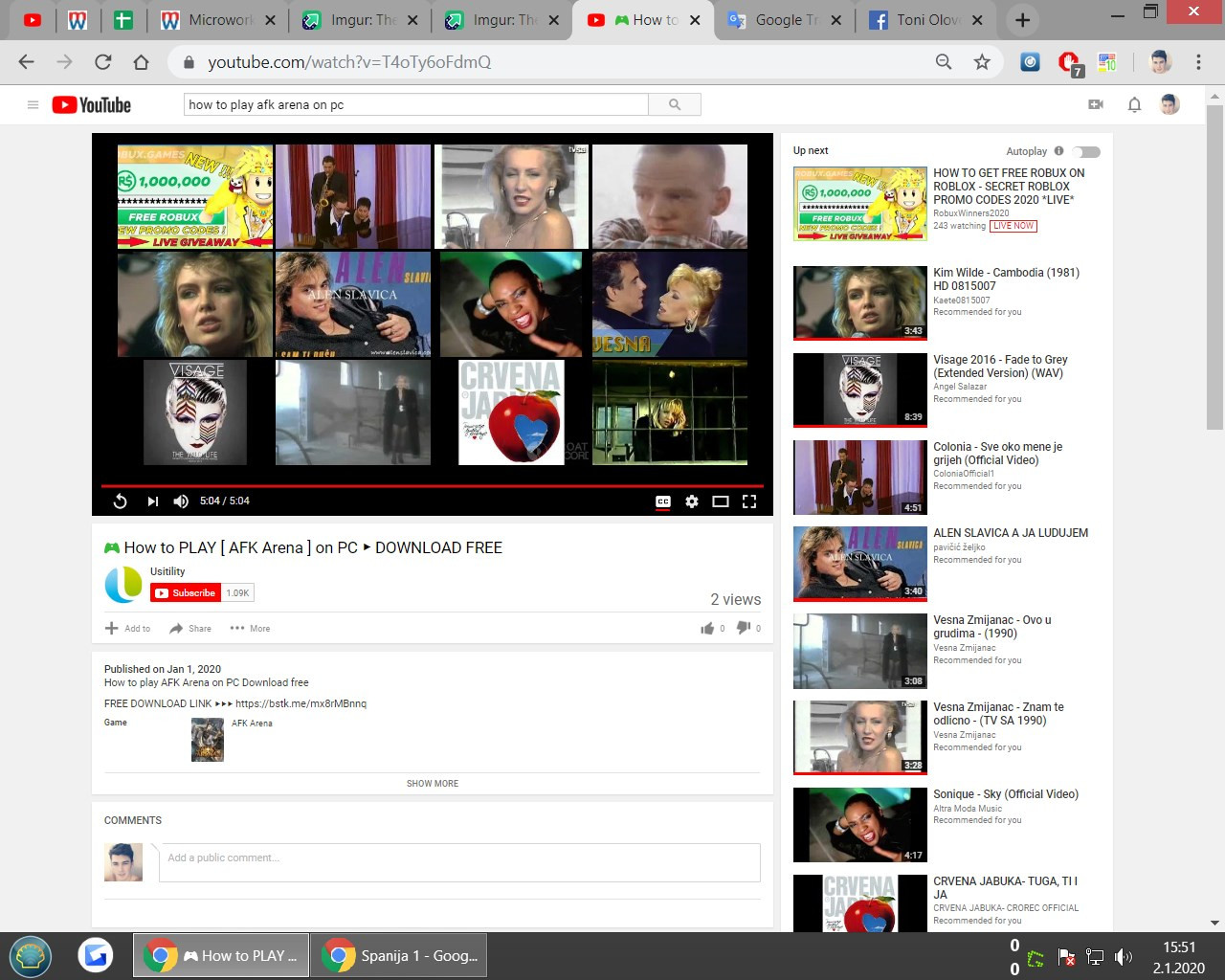Open the create video camera icon
Screen dimensions: 1225x980
tap(1096, 104)
